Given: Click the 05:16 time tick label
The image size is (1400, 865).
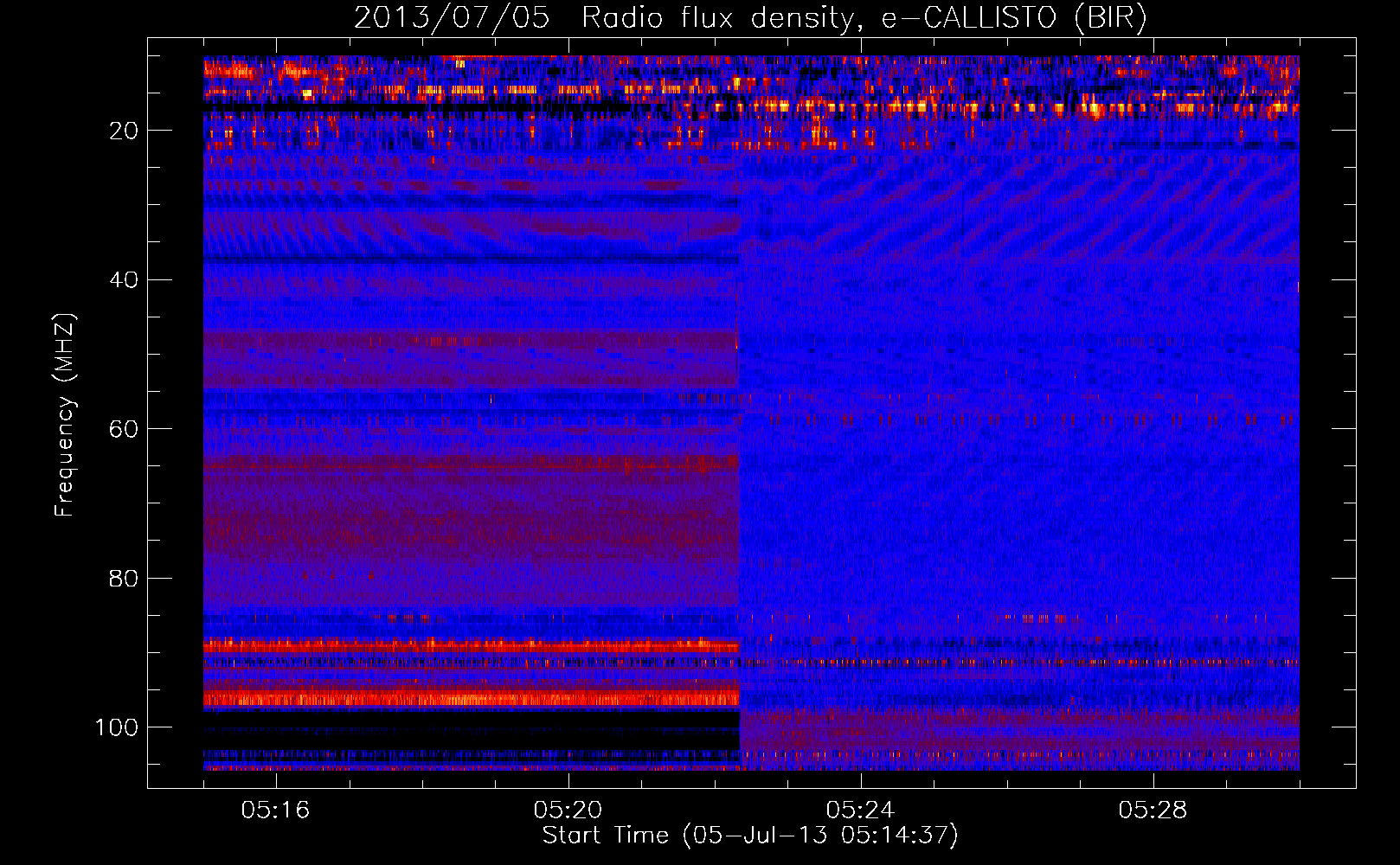Looking at the screenshot, I should pos(275,810).
